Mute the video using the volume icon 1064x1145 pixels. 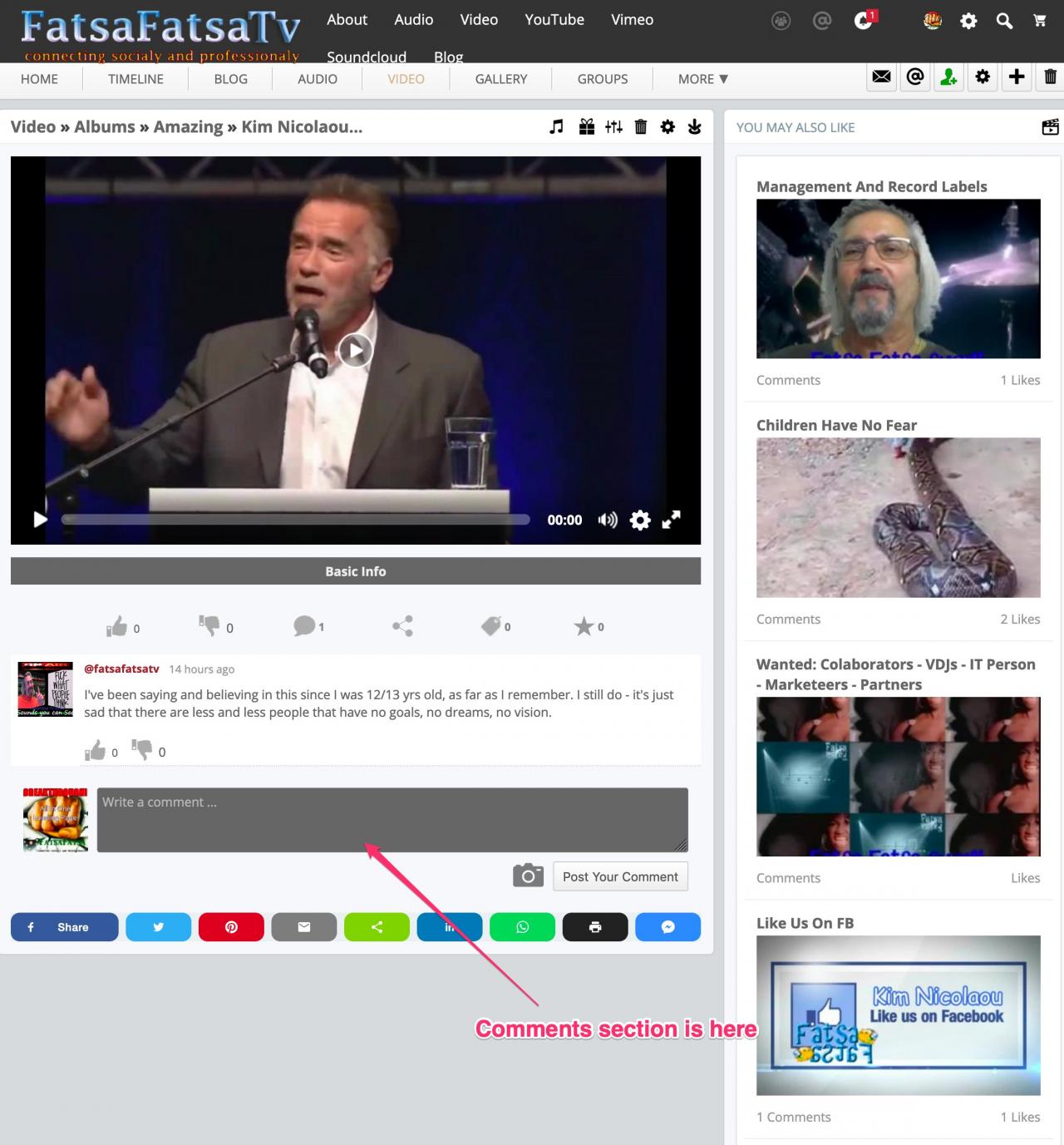(x=608, y=521)
